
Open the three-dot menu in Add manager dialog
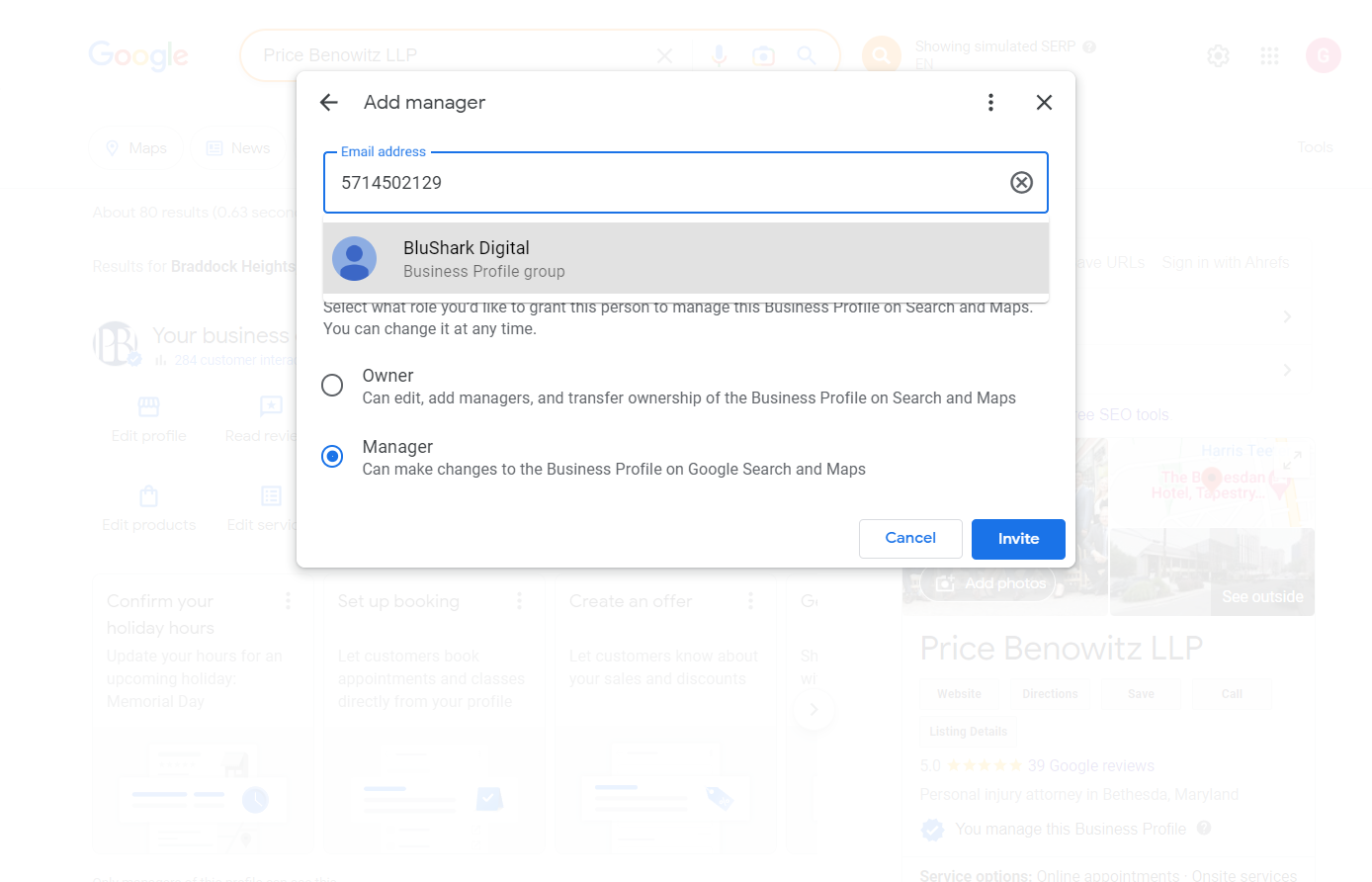pos(990,103)
